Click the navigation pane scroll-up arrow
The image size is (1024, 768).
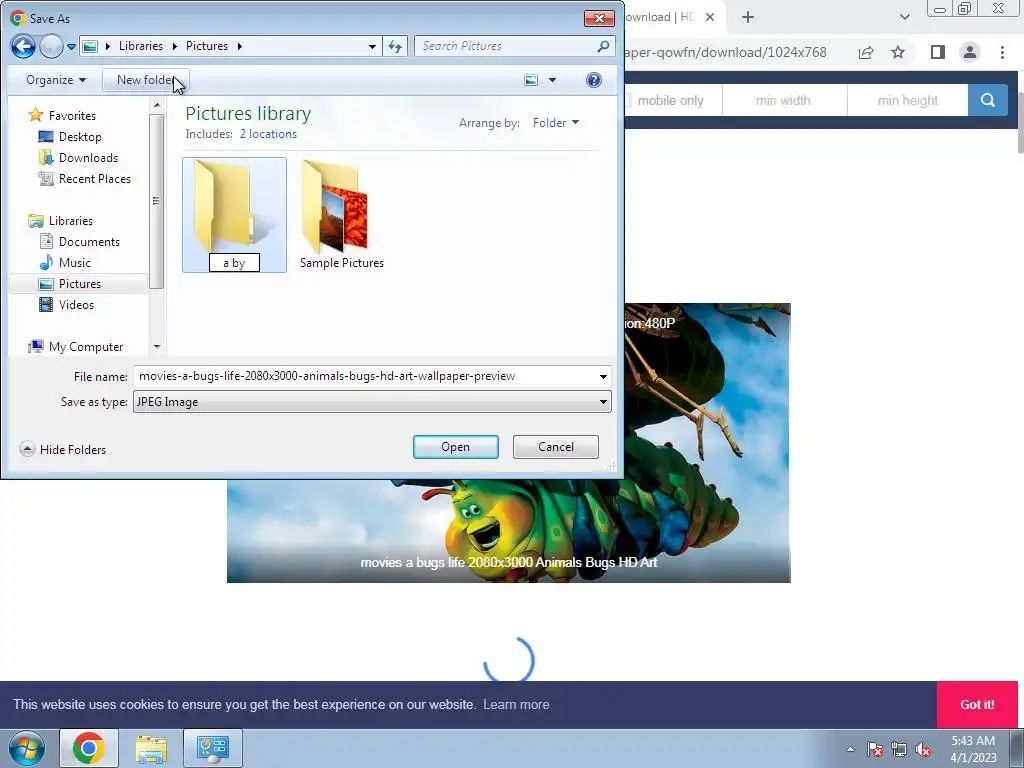click(157, 105)
